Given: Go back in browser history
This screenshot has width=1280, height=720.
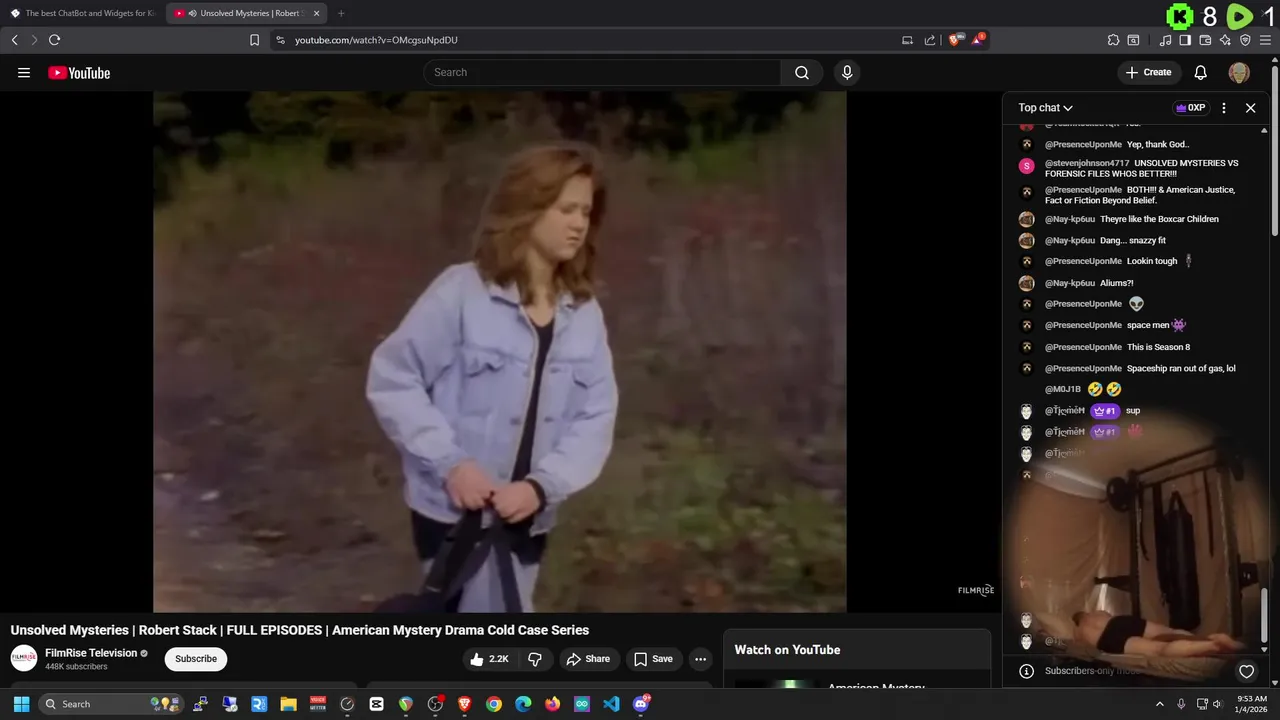Looking at the screenshot, I should pos(14,40).
